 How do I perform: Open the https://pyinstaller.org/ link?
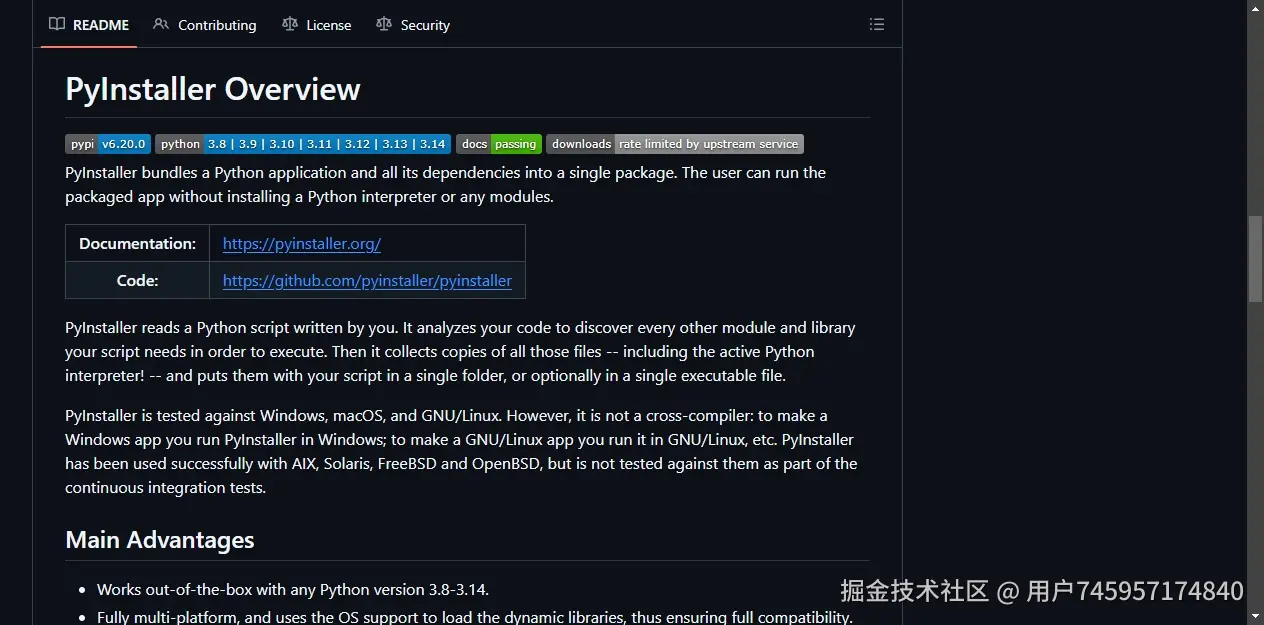[x=302, y=244]
